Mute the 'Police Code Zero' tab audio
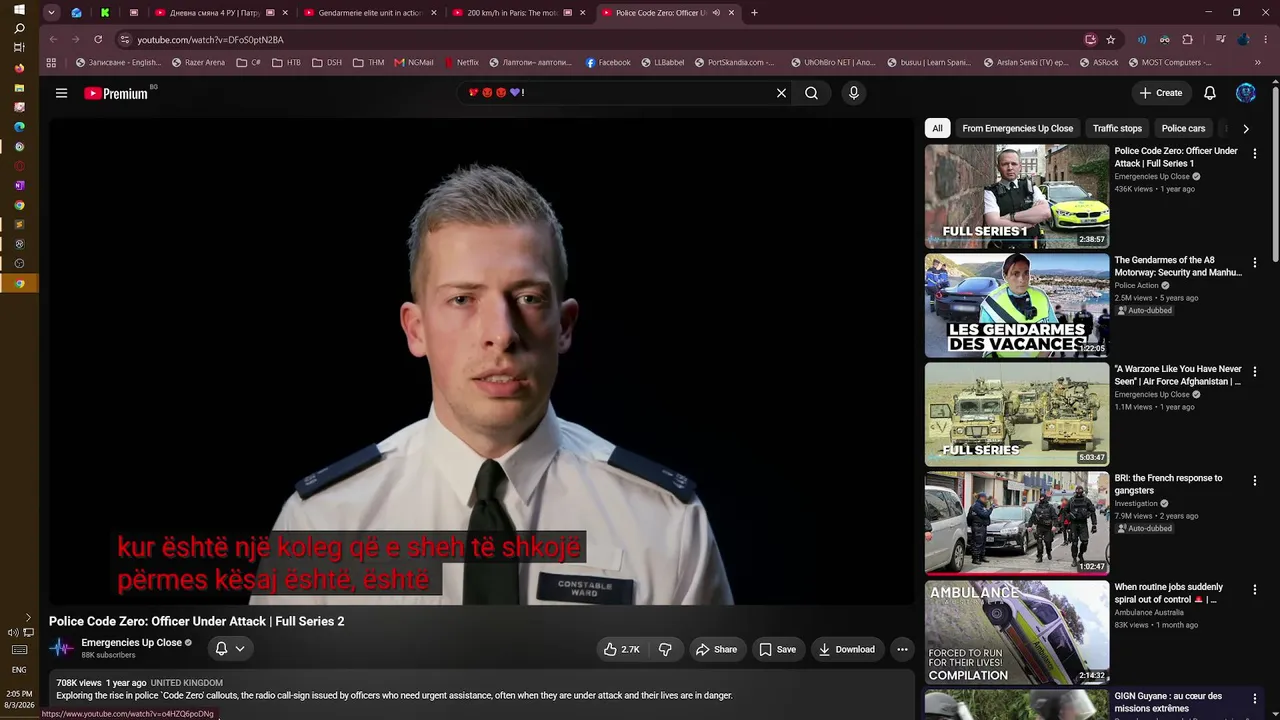1280x720 pixels. pos(716,13)
